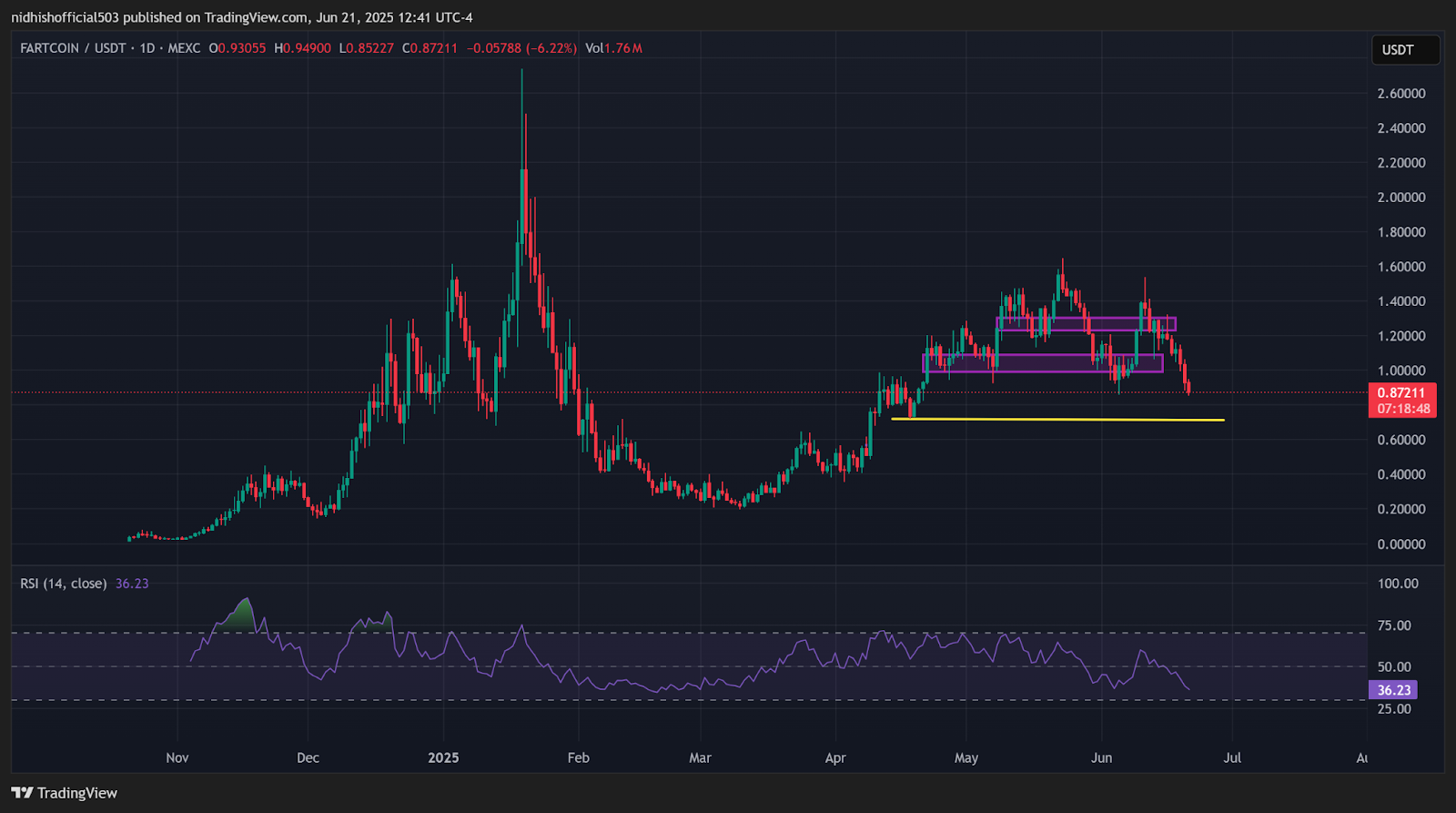Click the Vol 1.76 M volume readout
This screenshot has width=1456, height=813.
613,48
